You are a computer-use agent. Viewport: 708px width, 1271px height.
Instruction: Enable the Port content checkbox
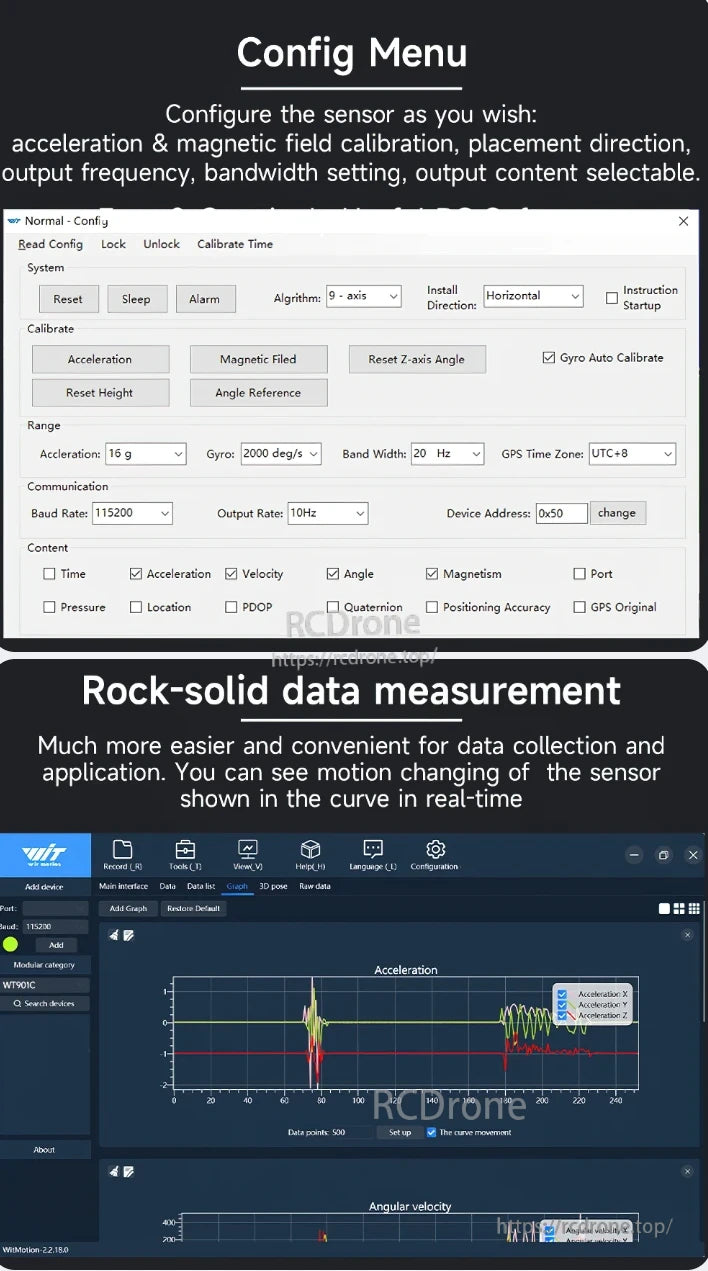click(579, 574)
